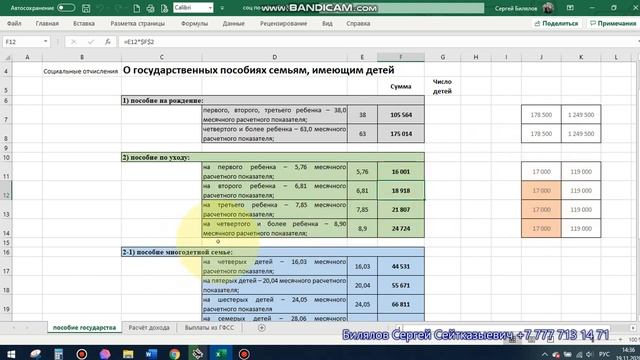Viewport: 640px width, 360px height.
Task: Open the Данные ribbon tab
Action: [x=233, y=24]
